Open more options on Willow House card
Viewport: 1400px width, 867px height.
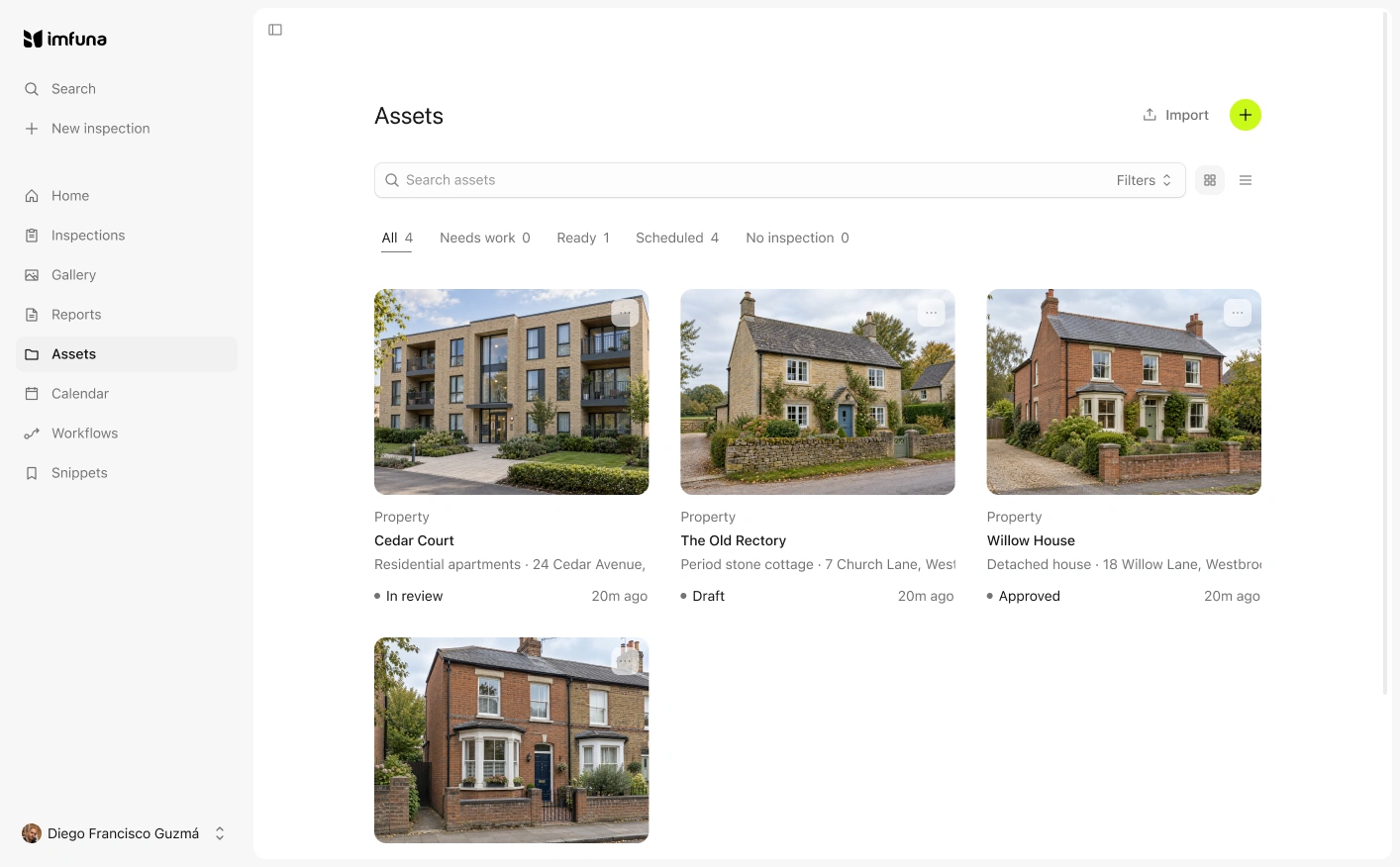[x=1238, y=313]
